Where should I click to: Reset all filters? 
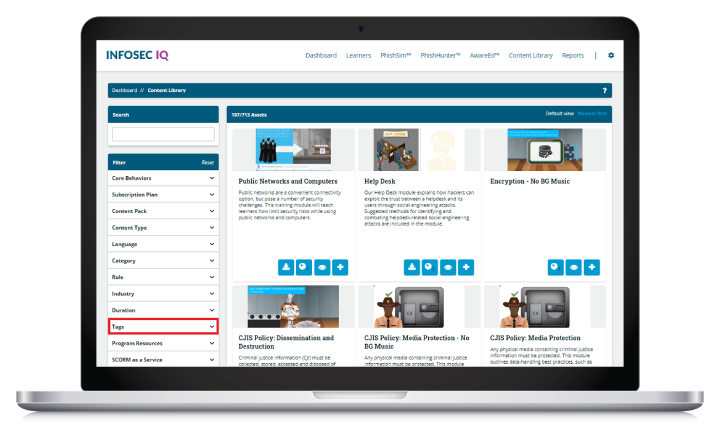(208, 161)
